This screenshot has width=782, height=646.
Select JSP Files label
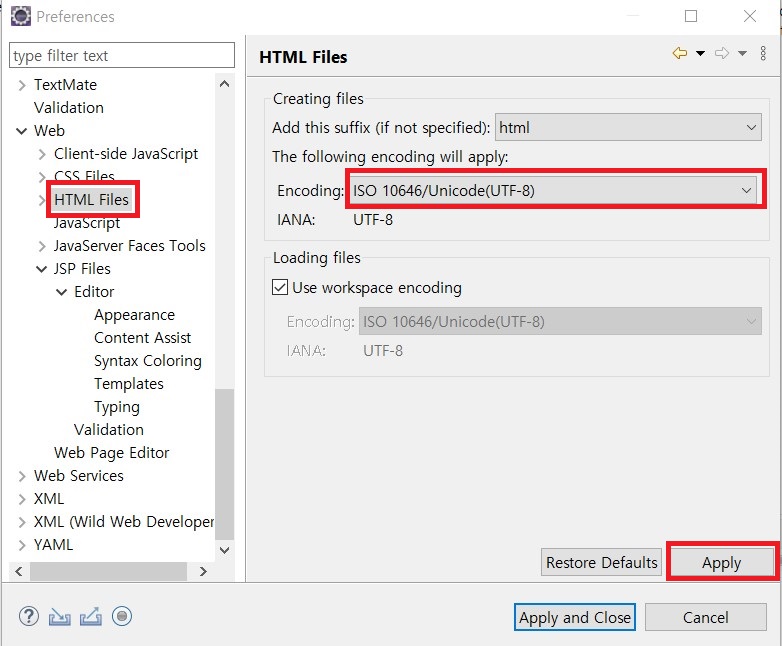[x=82, y=268]
